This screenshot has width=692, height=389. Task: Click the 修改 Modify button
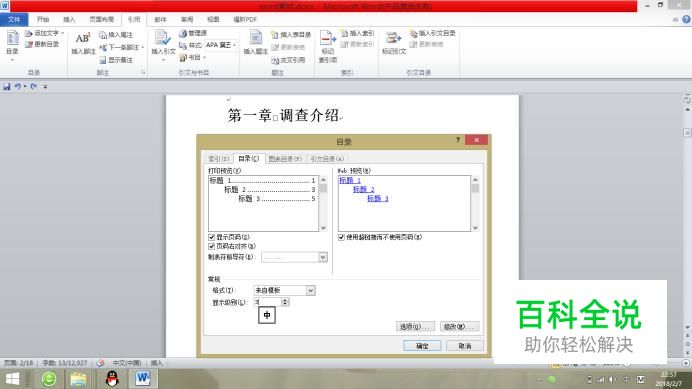459,327
